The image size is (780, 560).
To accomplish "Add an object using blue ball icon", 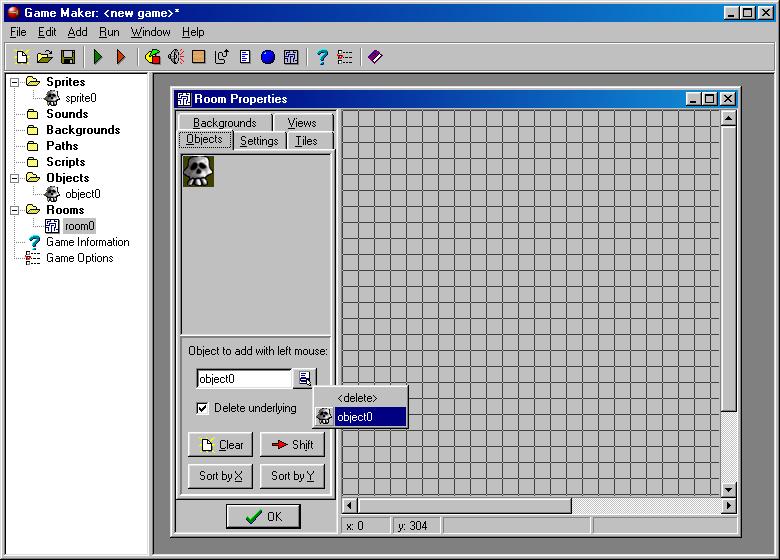I will 268,57.
